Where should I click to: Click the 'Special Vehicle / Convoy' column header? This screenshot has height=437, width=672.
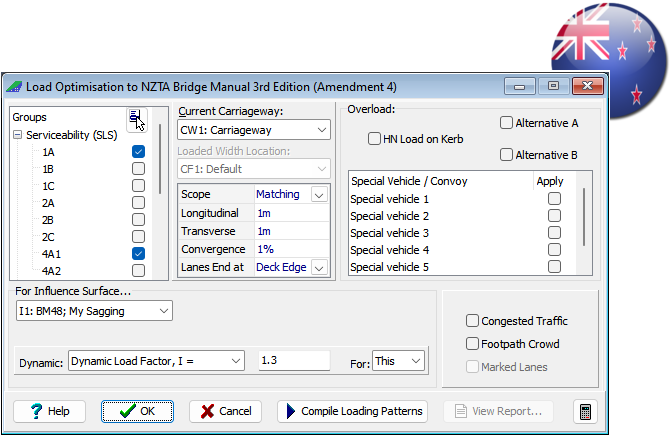click(409, 181)
